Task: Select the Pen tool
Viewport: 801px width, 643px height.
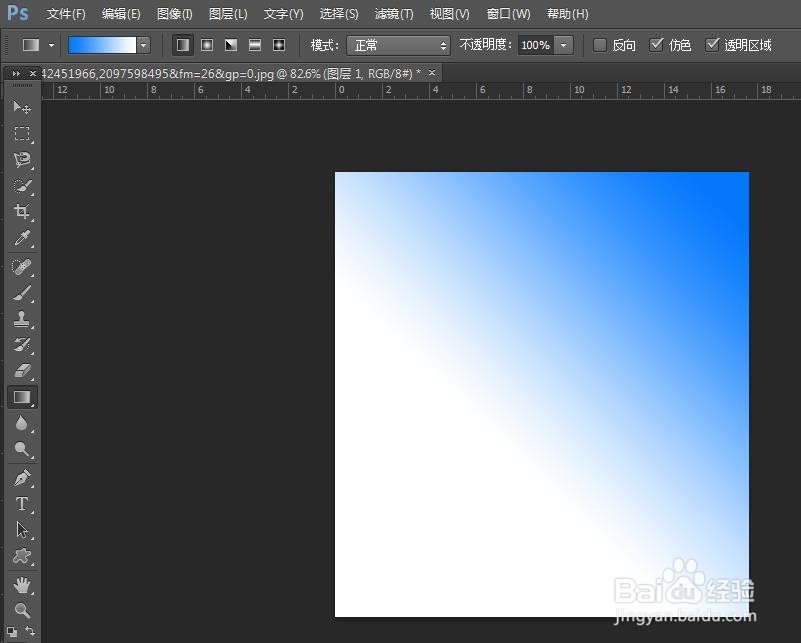Action: (x=21, y=478)
